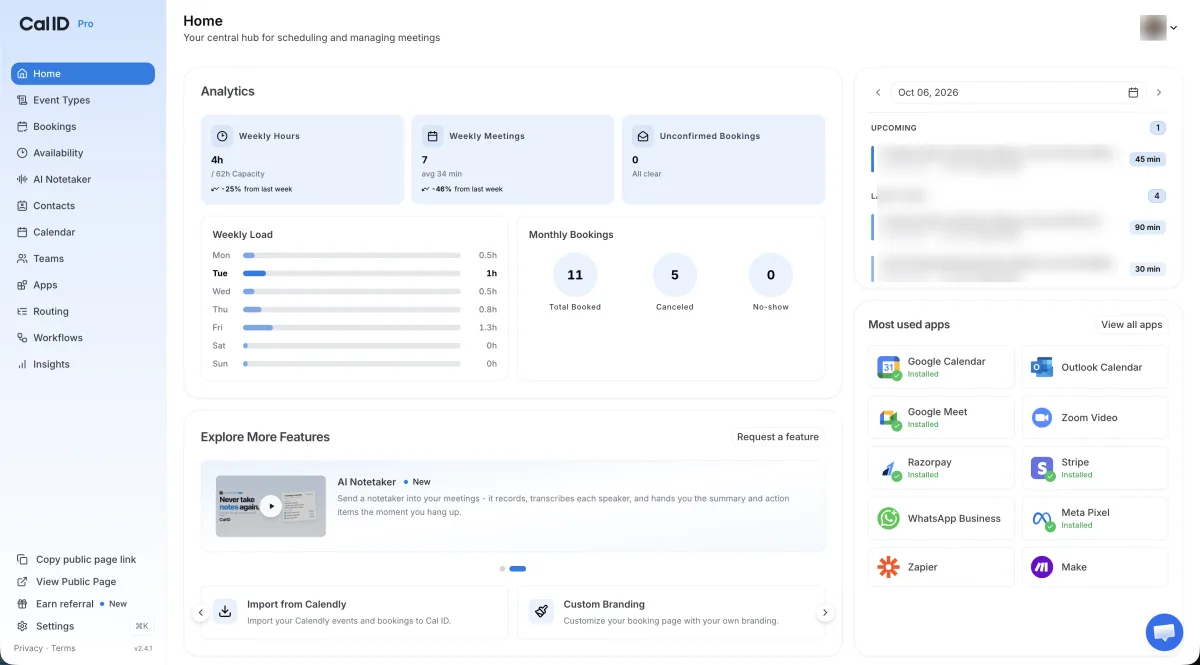Select the Google Meet app icon
The width and height of the screenshot is (1200, 665).
pos(889,418)
